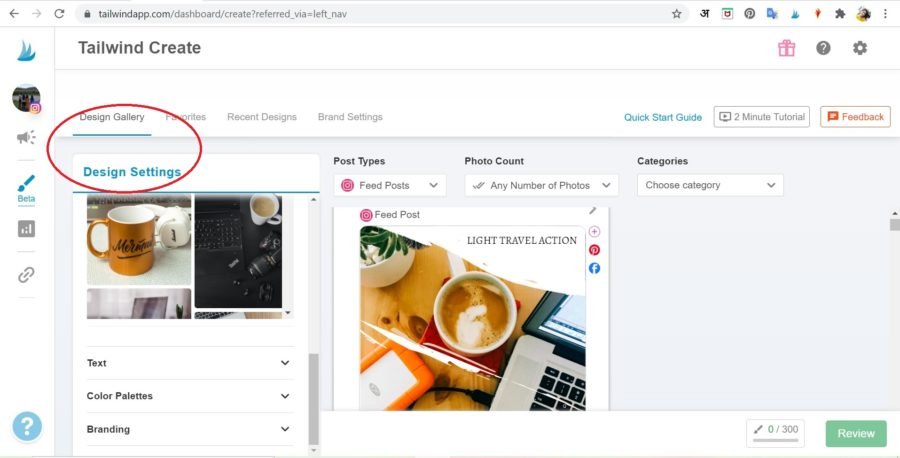
Task: Switch to the Recent Designs tab
Action: pyautogui.click(x=262, y=117)
